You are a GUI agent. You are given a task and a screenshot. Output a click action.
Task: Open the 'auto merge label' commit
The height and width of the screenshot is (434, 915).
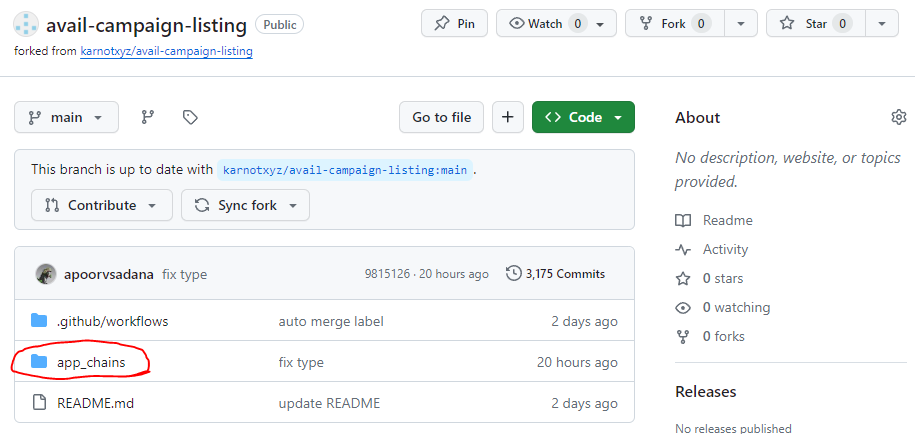pyautogui.click(x=331, y=321)
